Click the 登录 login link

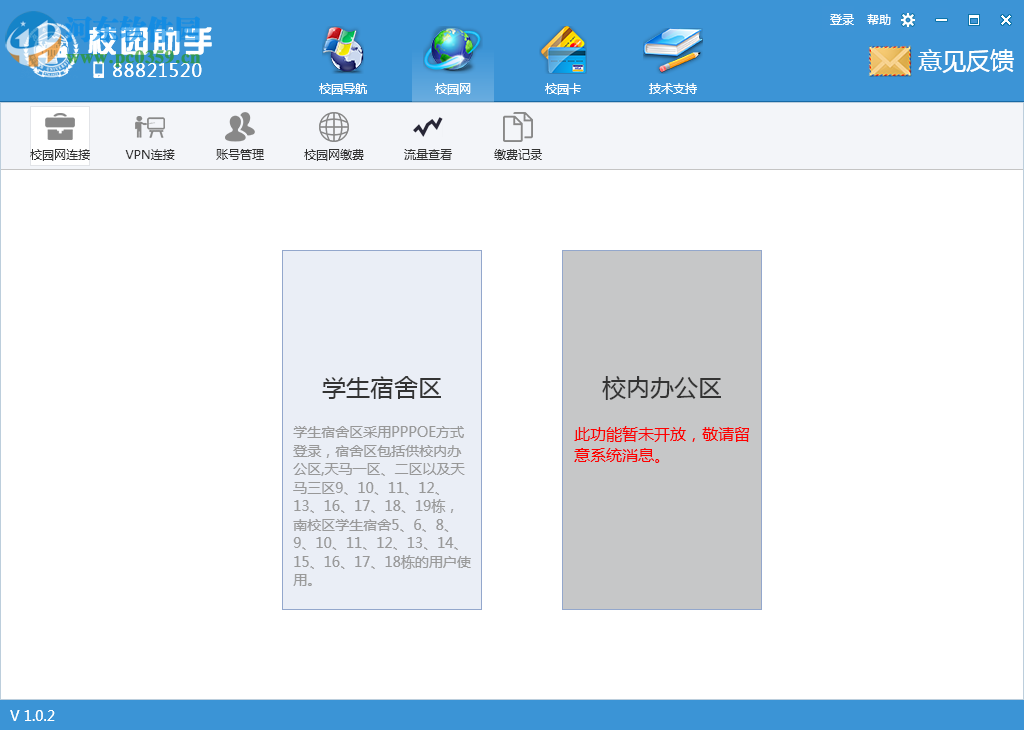pyautogui.click(x=841, y=19)
